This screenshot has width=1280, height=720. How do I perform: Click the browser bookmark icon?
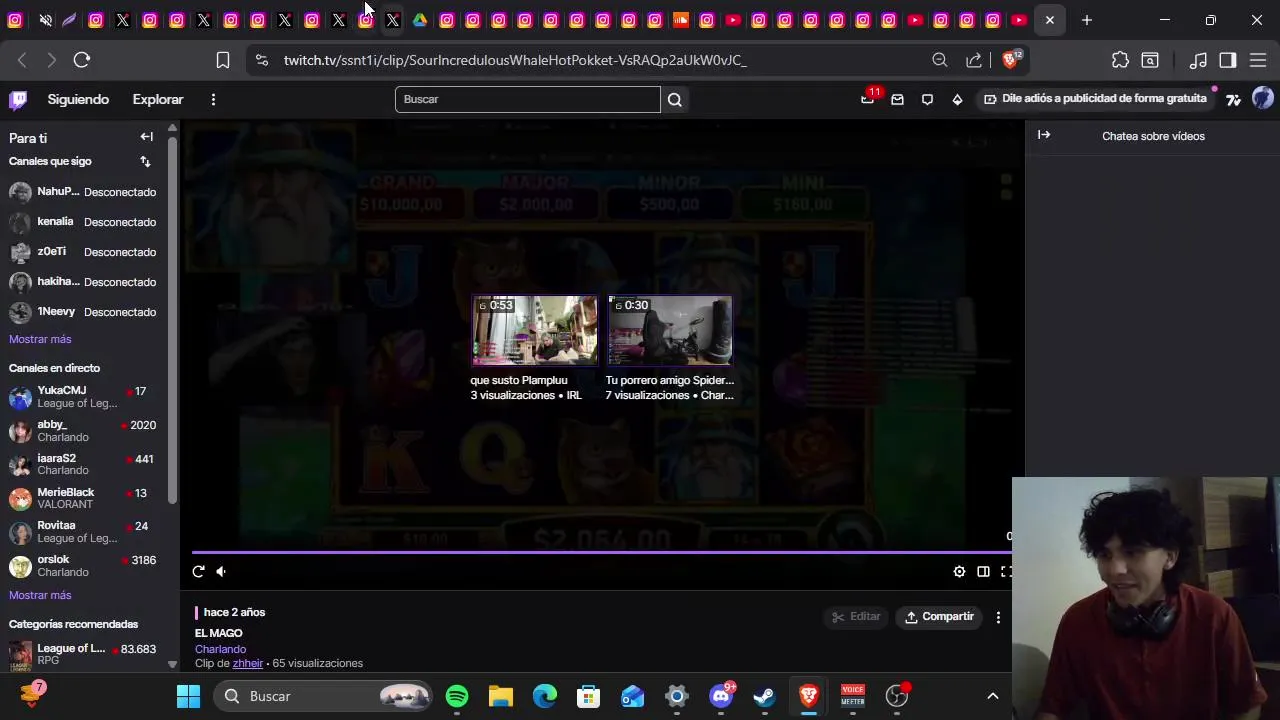(223, 60)
